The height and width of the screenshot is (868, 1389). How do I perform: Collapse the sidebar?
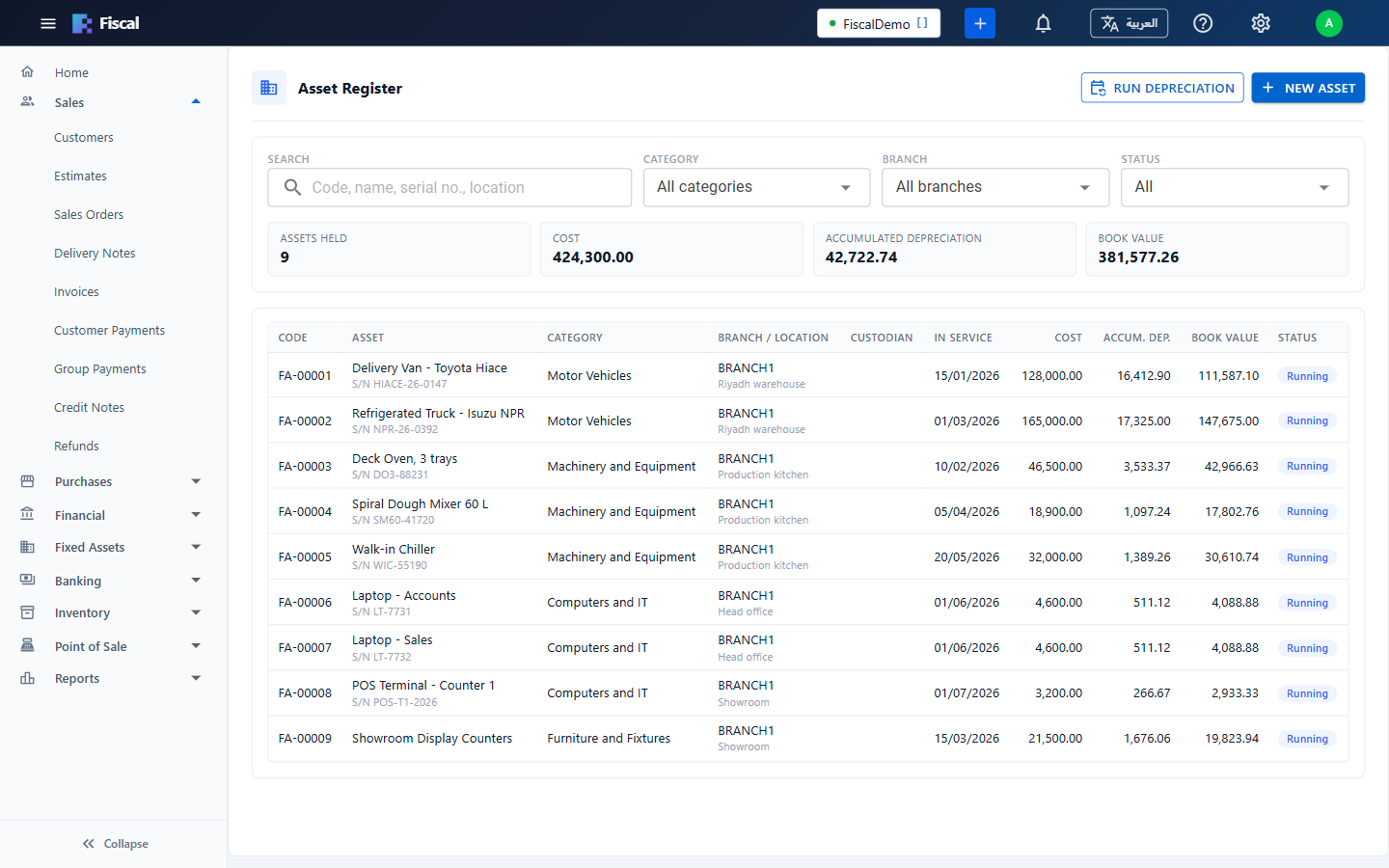[115, 843]
